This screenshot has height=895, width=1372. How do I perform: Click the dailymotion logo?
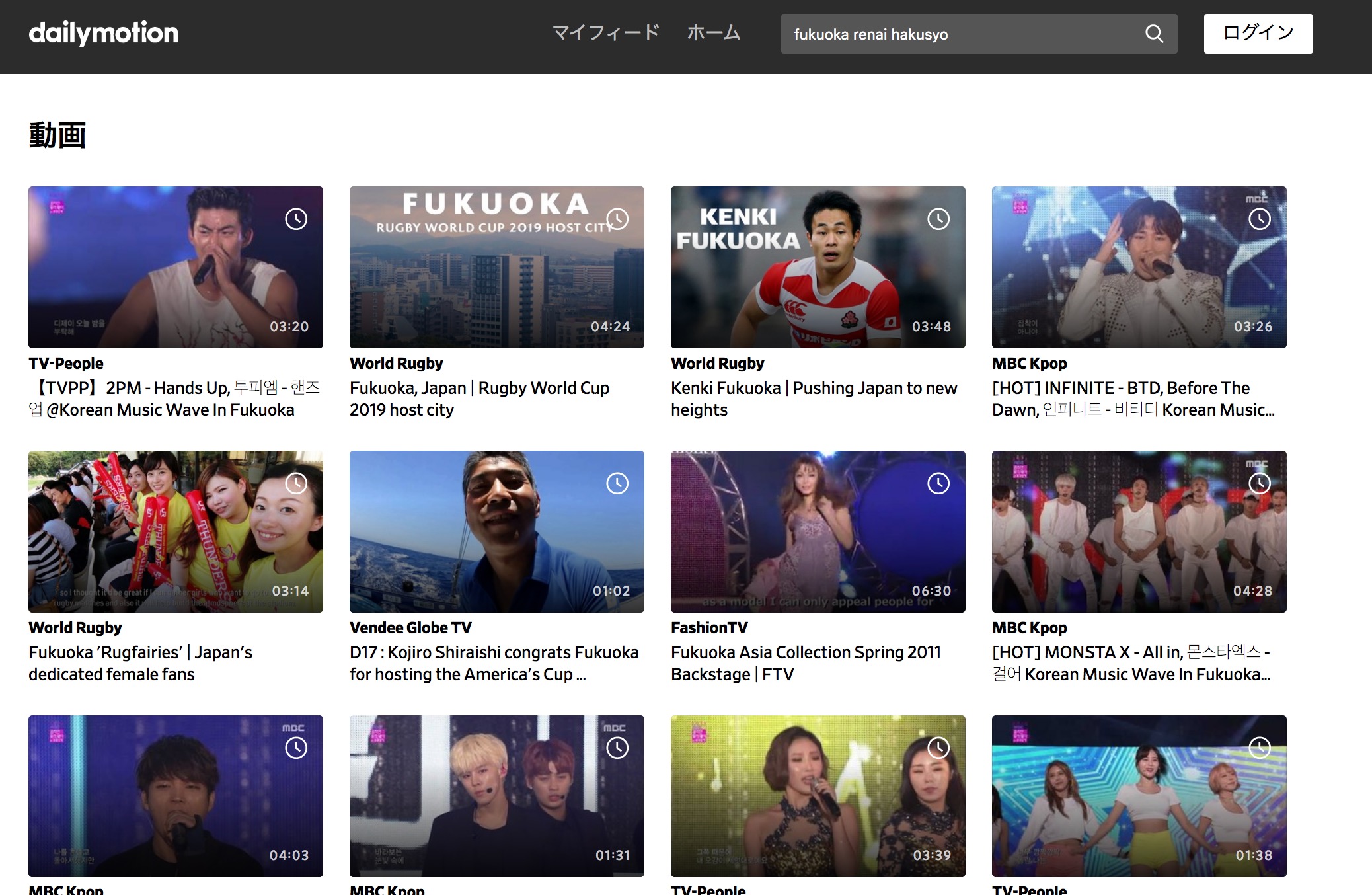coord(103,33)
